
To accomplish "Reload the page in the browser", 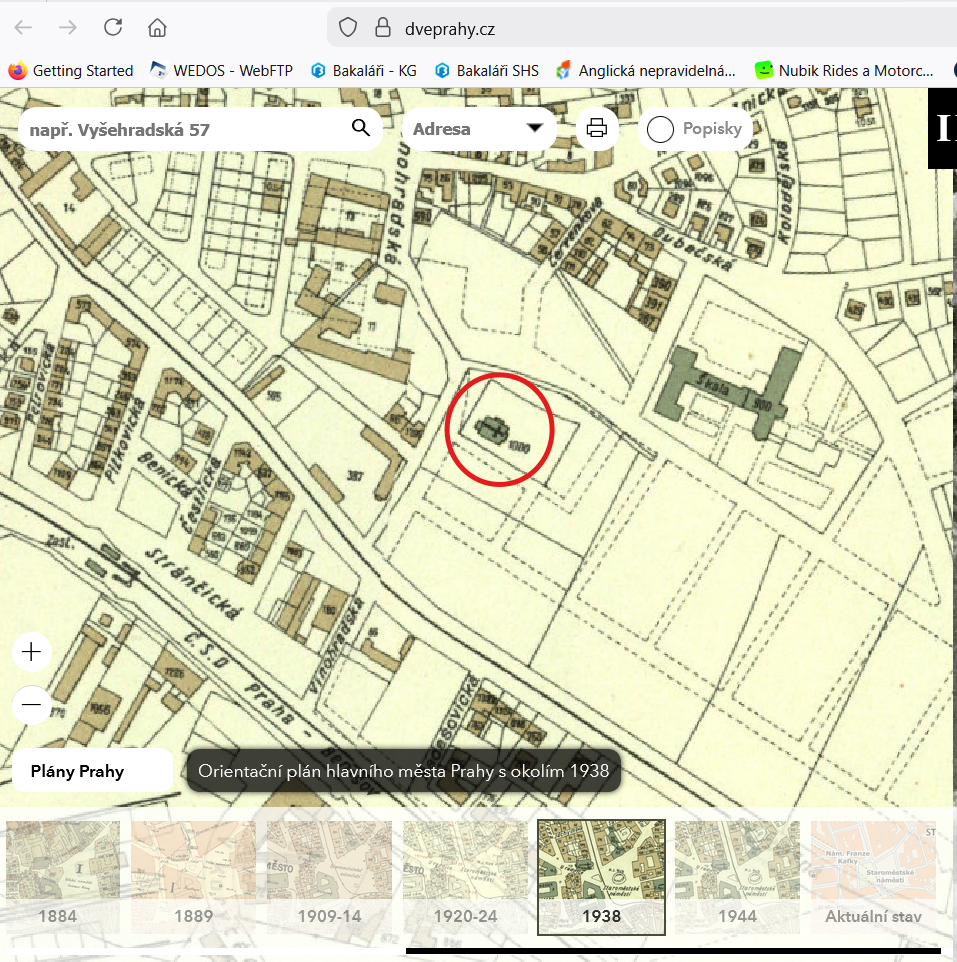I will pos(113,27).
